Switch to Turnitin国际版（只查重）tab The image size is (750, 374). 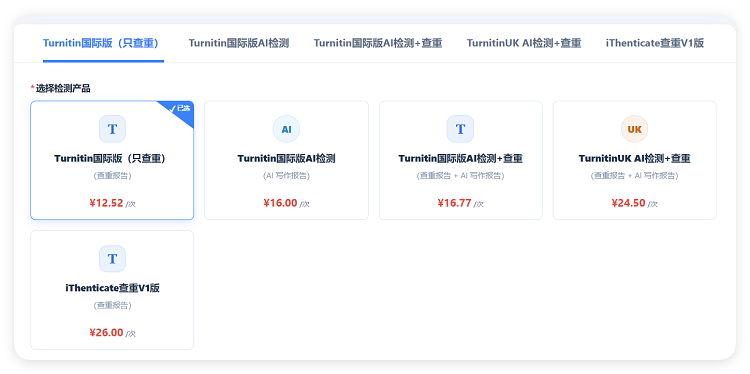pos(103,43)
